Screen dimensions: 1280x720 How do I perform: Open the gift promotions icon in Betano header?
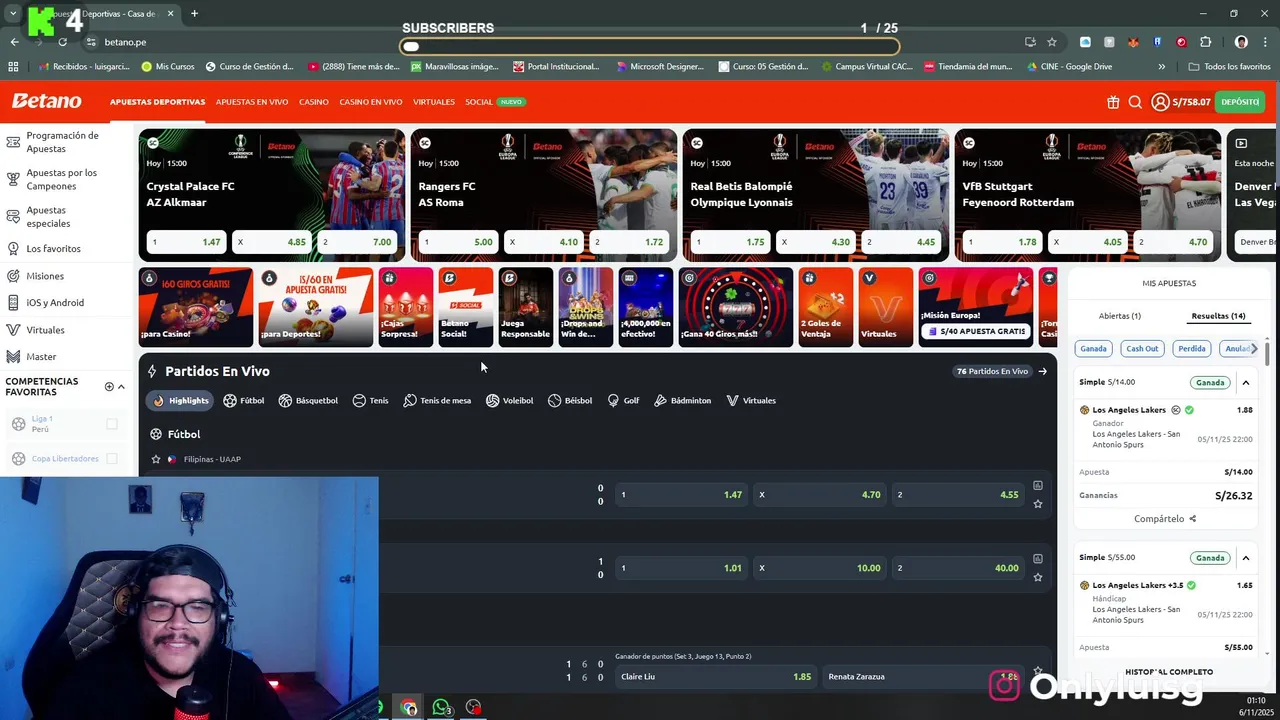[x=1113, y=102]
